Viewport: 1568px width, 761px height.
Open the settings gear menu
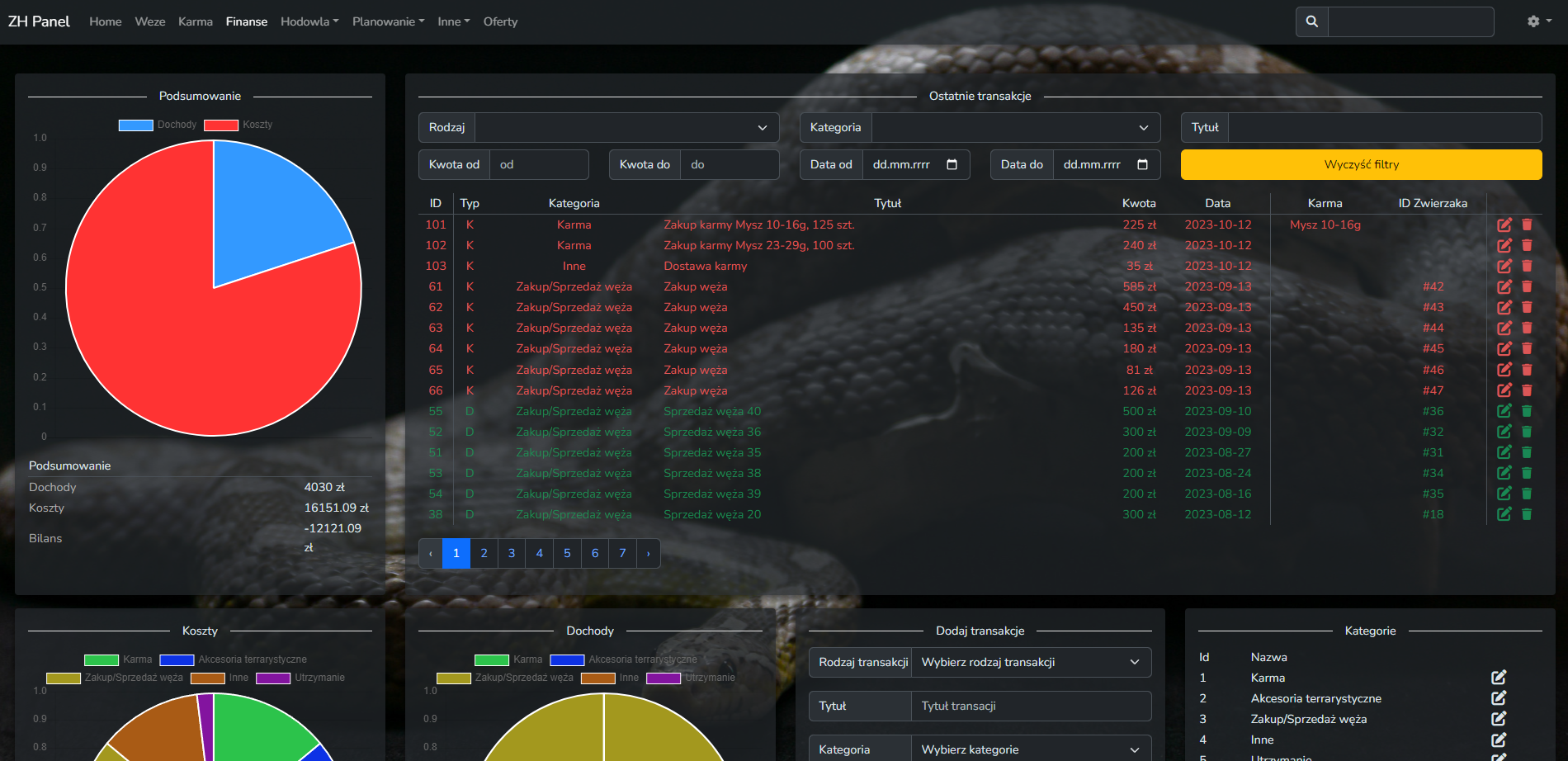(x=1538, y=21)
